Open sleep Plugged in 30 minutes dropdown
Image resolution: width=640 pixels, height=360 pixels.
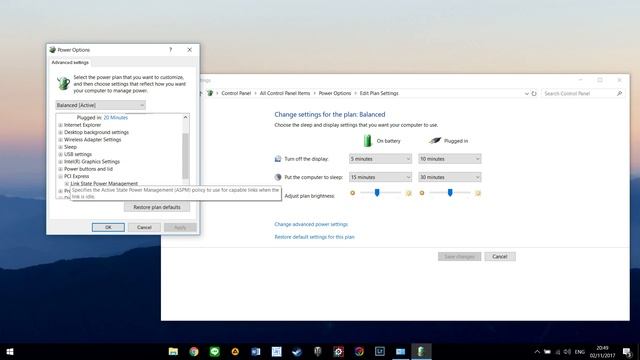(449, 177)
